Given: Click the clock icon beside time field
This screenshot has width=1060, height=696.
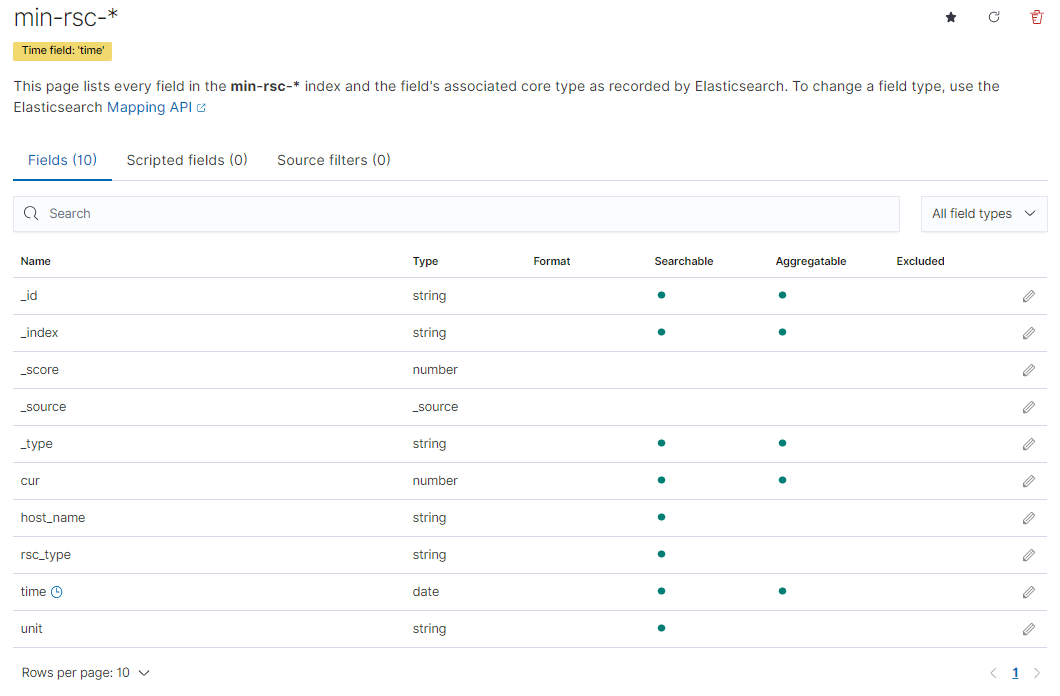Looking at the screenshot, I should tap(57, 592).
